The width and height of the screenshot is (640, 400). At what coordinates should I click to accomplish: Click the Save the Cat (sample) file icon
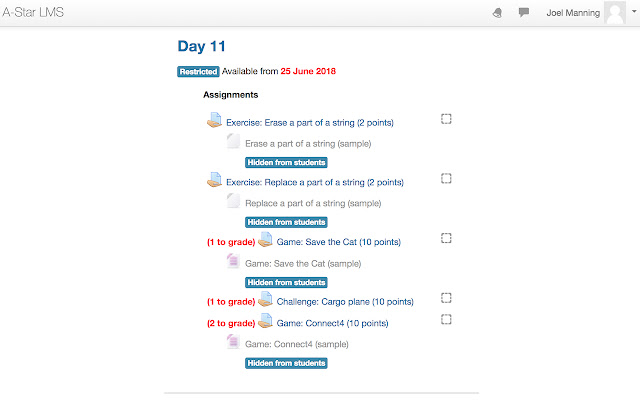(233, 262)
